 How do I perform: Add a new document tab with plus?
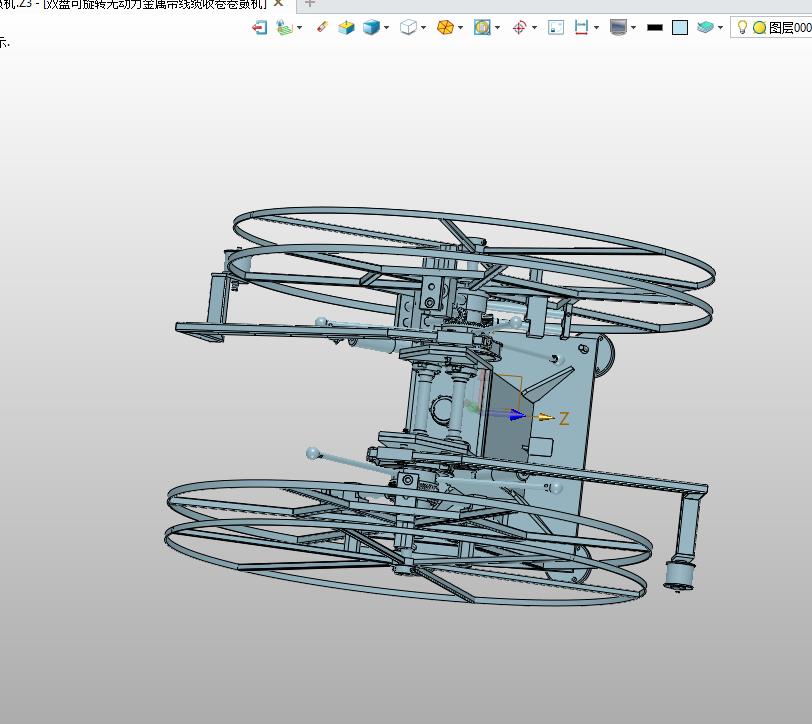(x=310, y=4)
